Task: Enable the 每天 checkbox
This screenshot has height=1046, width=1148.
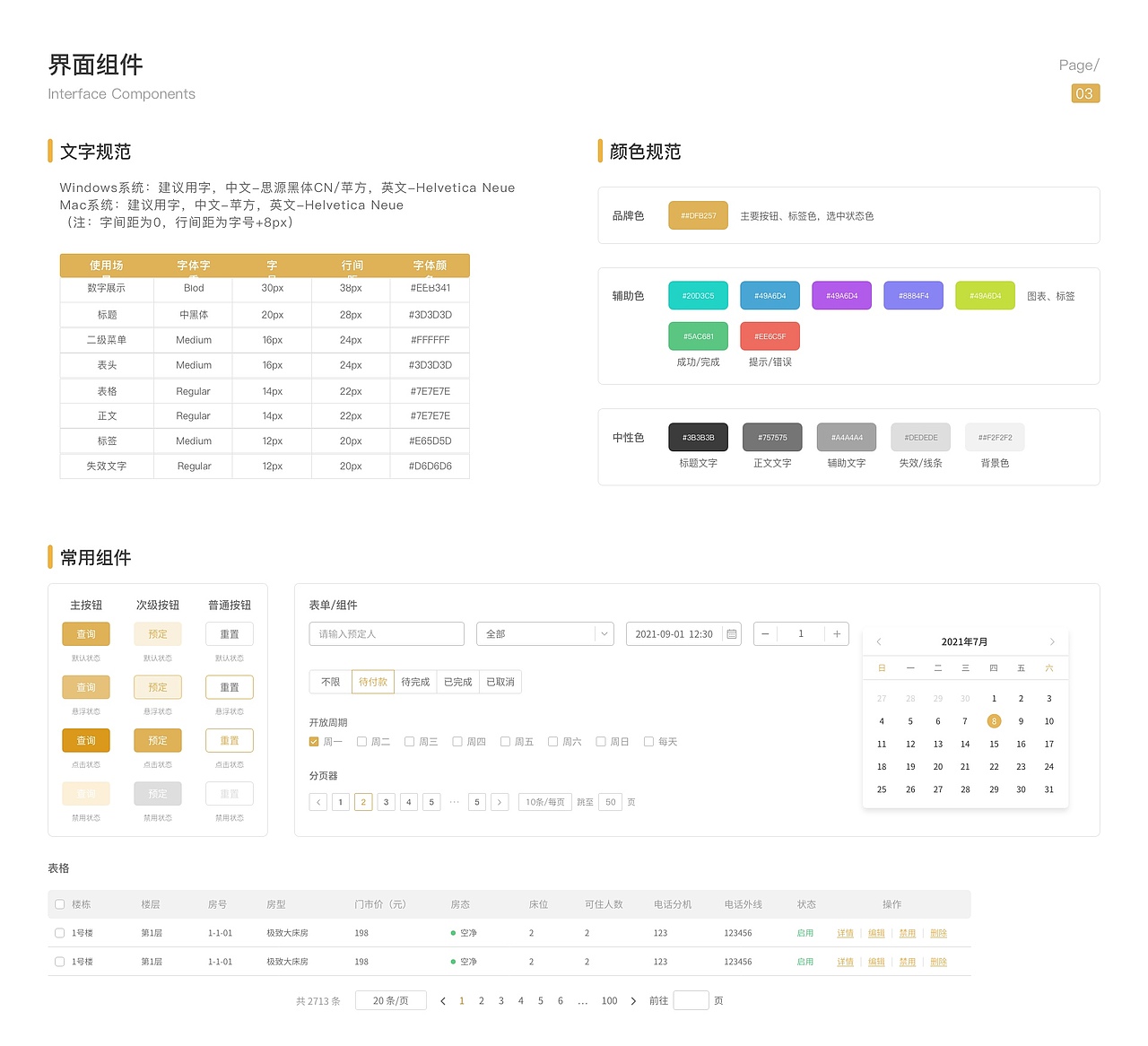Action: [x=648, y=741]
